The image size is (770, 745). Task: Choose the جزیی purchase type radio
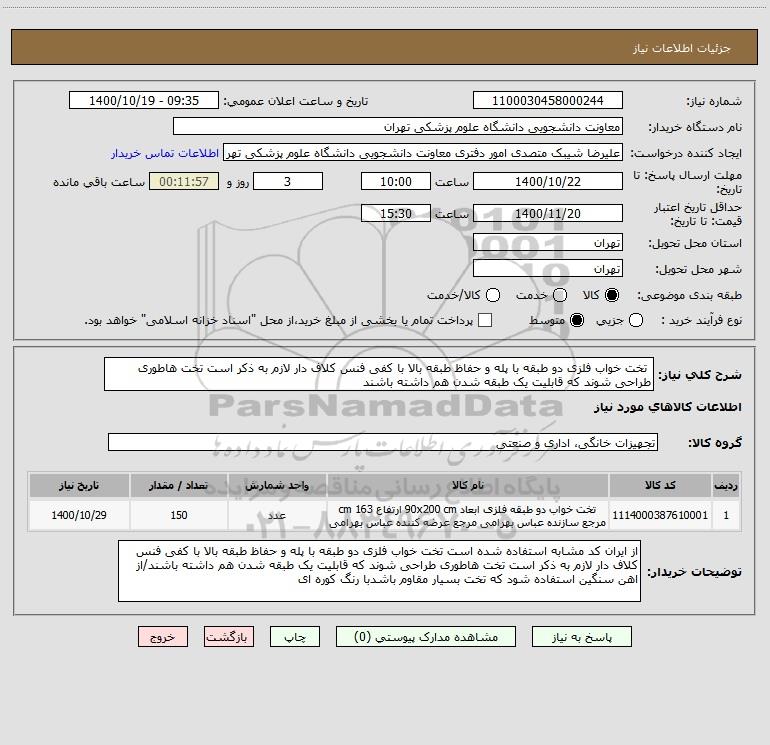tap(635, 320)
